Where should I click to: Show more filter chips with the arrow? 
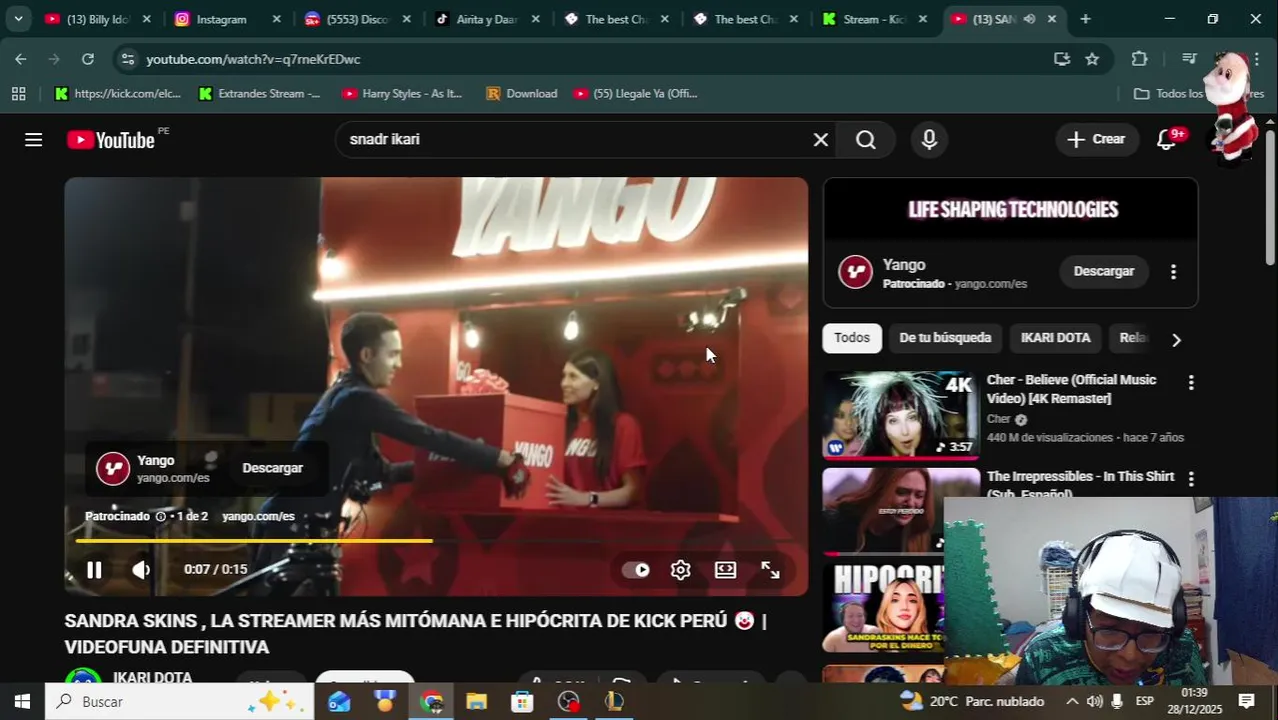[1176, 340]
